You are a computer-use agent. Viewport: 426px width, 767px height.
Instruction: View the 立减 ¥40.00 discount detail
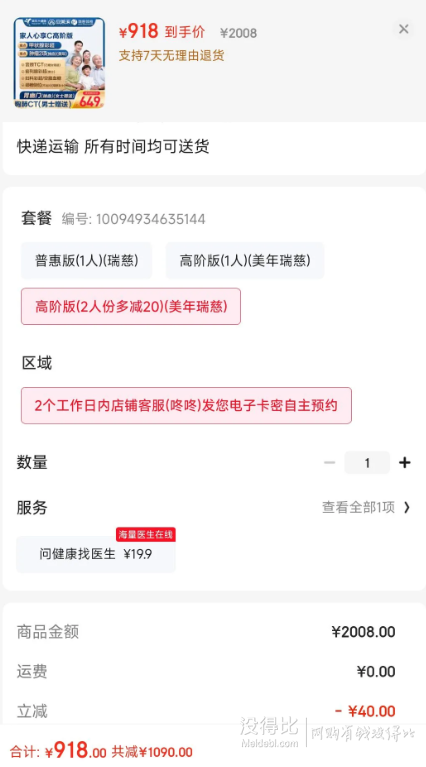point(206,711)
